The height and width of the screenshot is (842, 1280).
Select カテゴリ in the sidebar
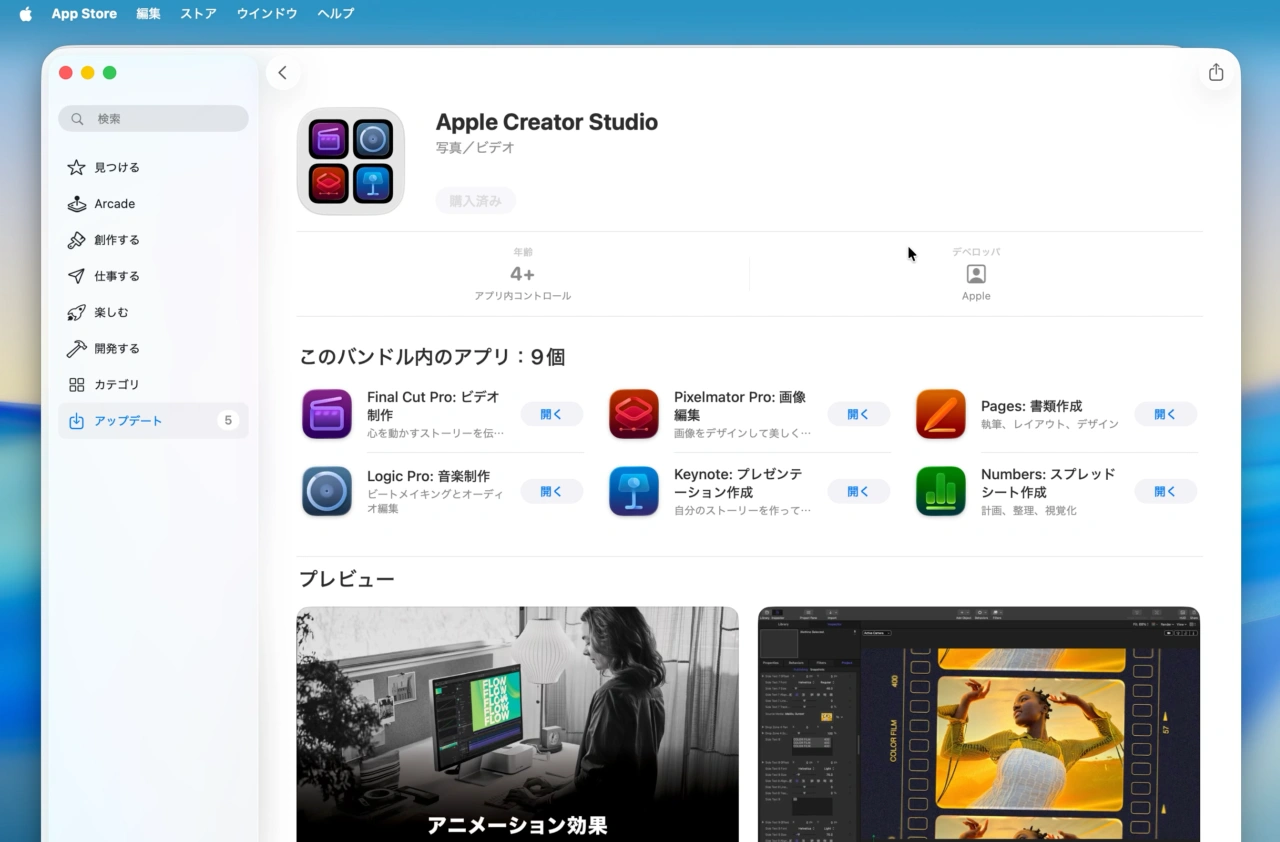(76, 384)
